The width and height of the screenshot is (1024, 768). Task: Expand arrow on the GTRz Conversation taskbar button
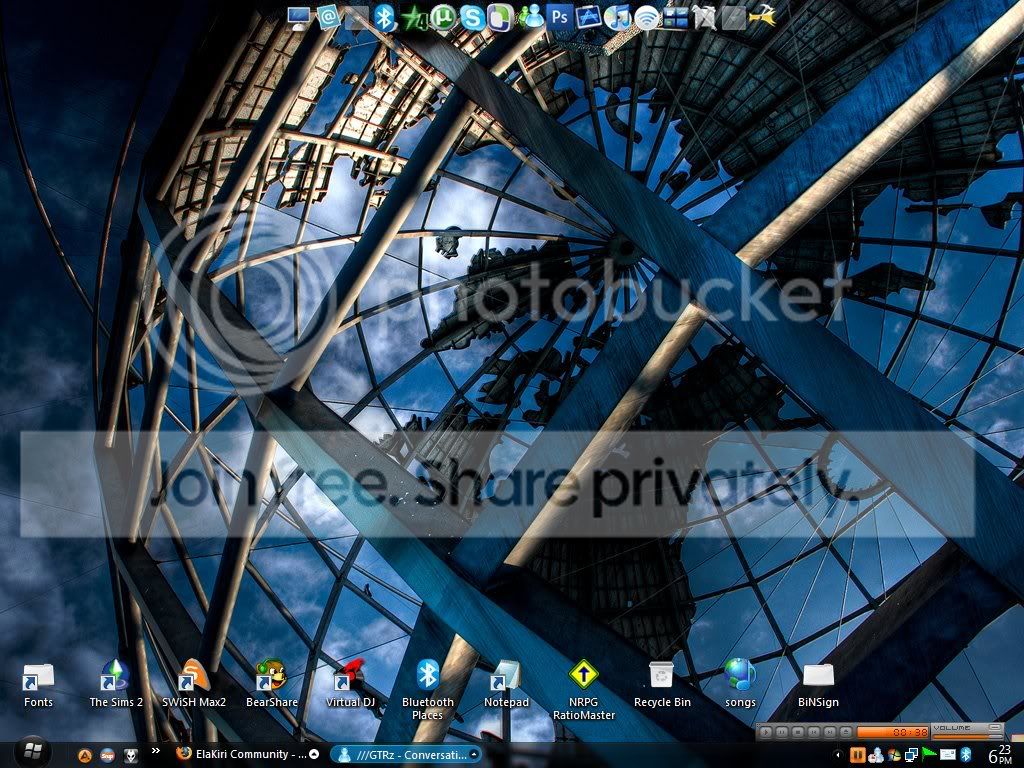pos(474,755)
